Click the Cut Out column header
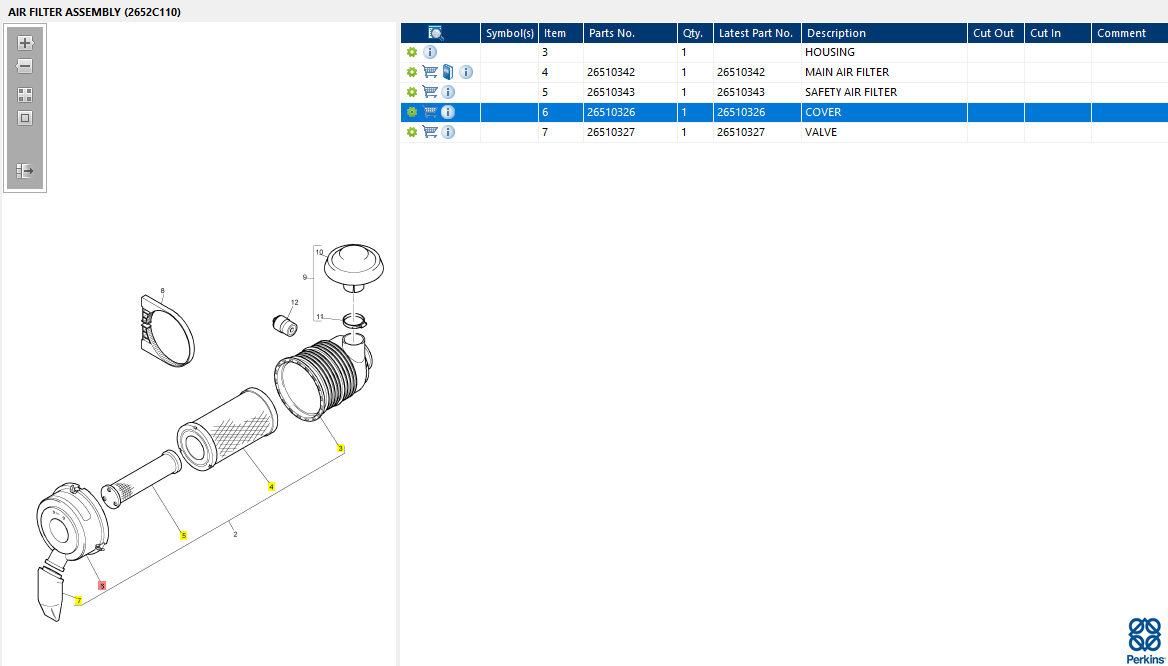The width and height of the screenshot is (1168, 666). click(996, 33)
